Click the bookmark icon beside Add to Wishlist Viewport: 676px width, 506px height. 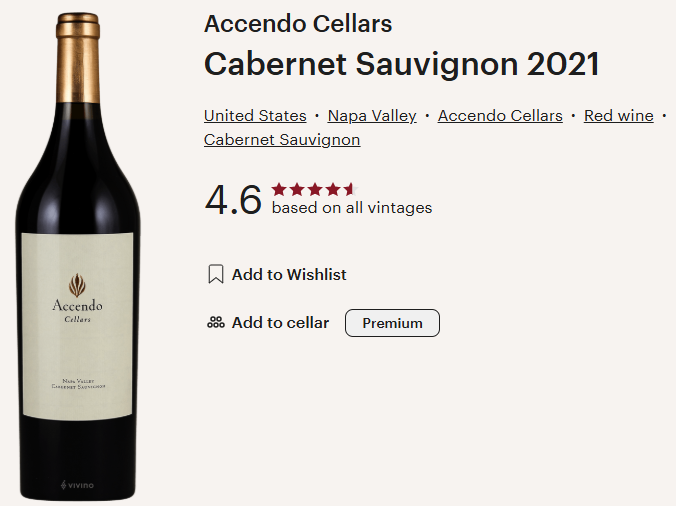[215, 274]
